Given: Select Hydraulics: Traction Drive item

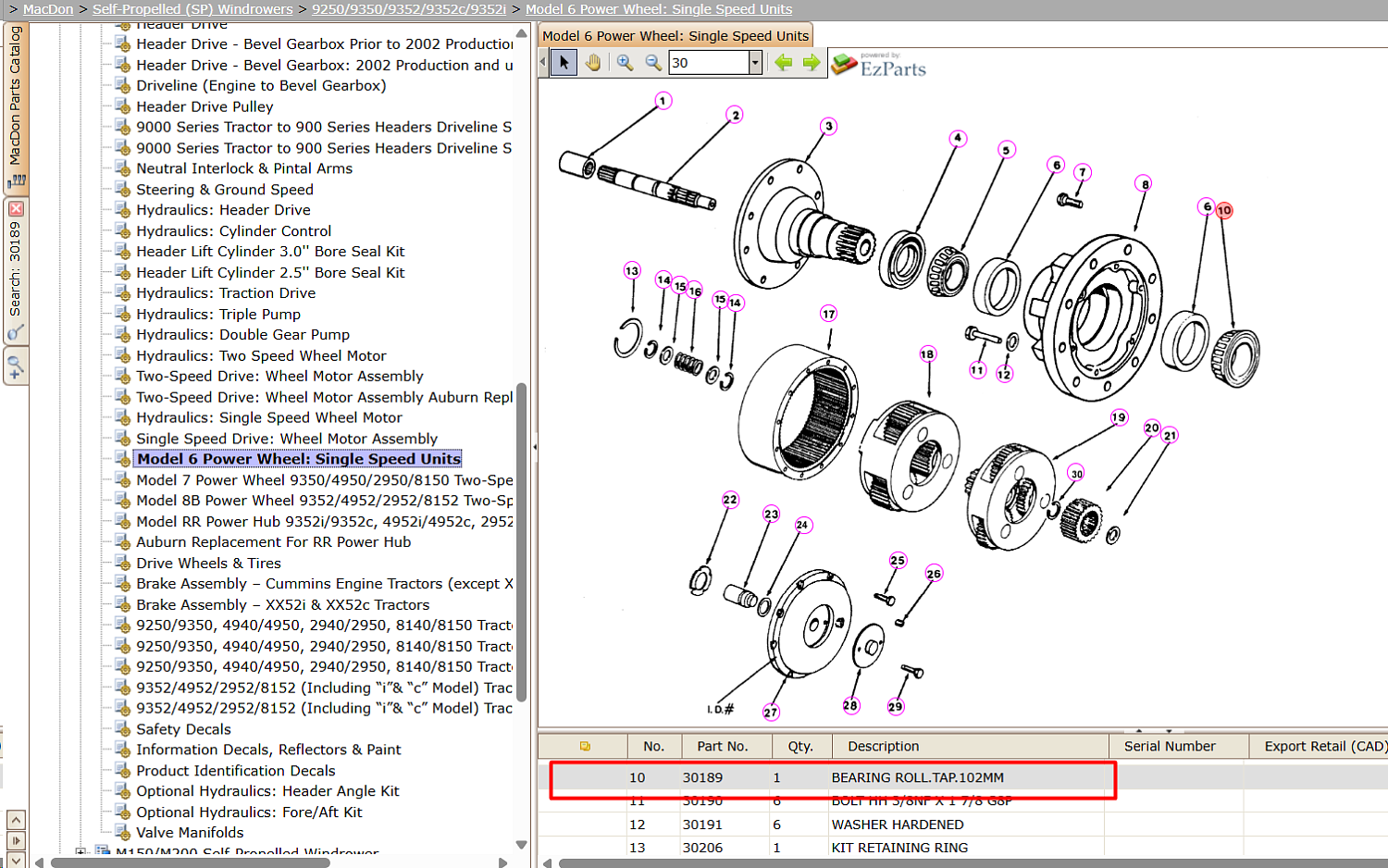Looking at the screenshot, I should pyautogui.click(x=226, y=293).
